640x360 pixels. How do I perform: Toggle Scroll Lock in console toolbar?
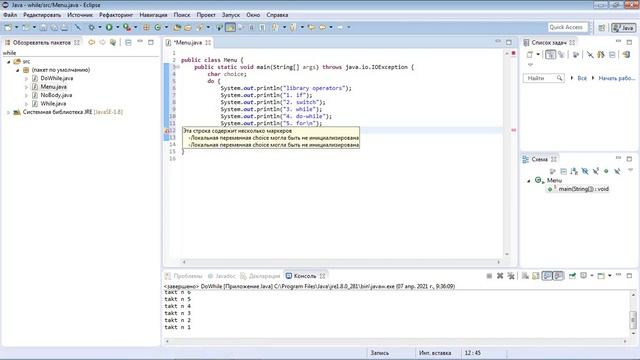pyautogui.click(x=536, y=276)
